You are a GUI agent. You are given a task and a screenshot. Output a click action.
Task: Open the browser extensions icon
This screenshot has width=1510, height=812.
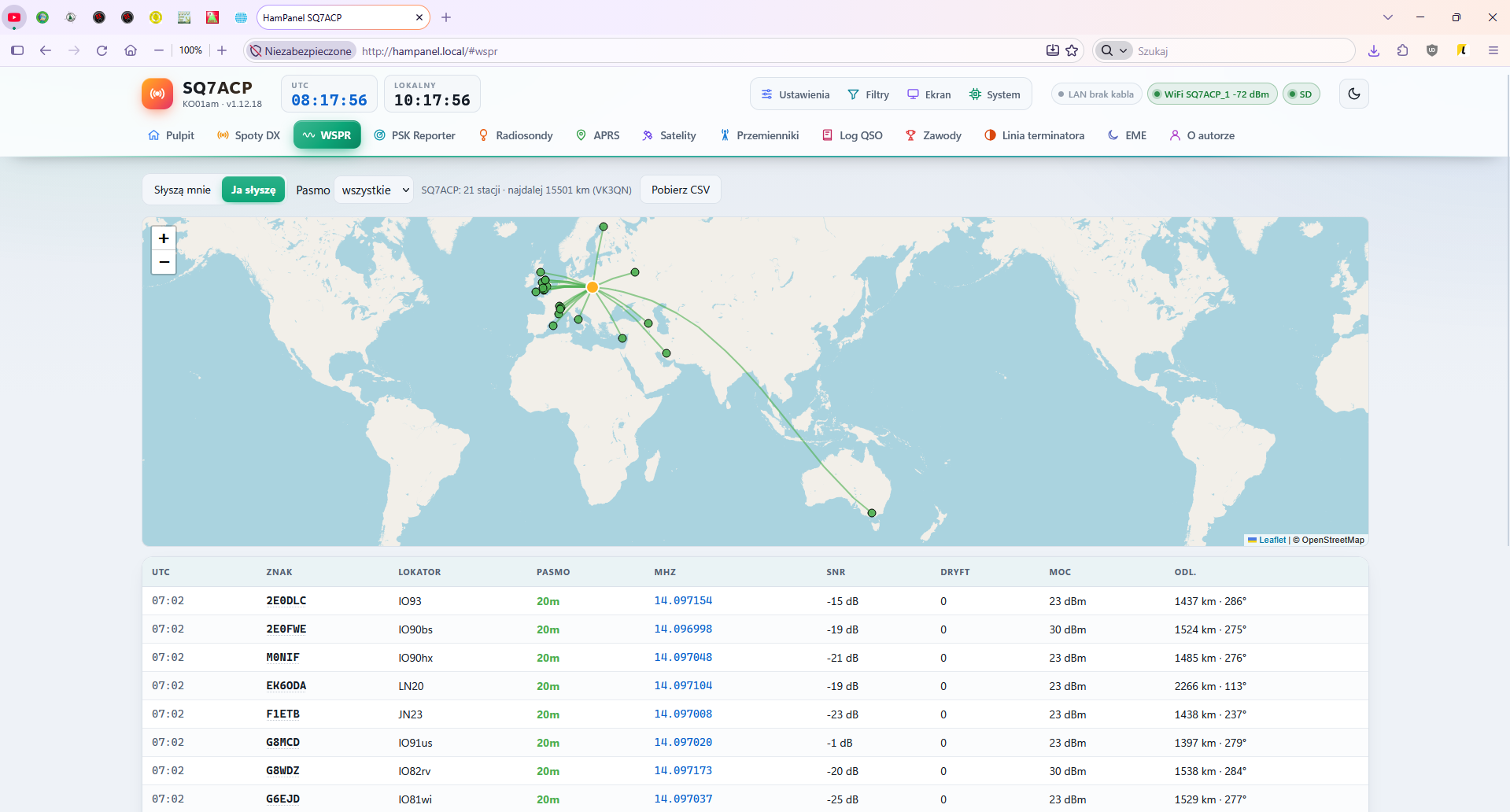click(x=1403, y=50)
